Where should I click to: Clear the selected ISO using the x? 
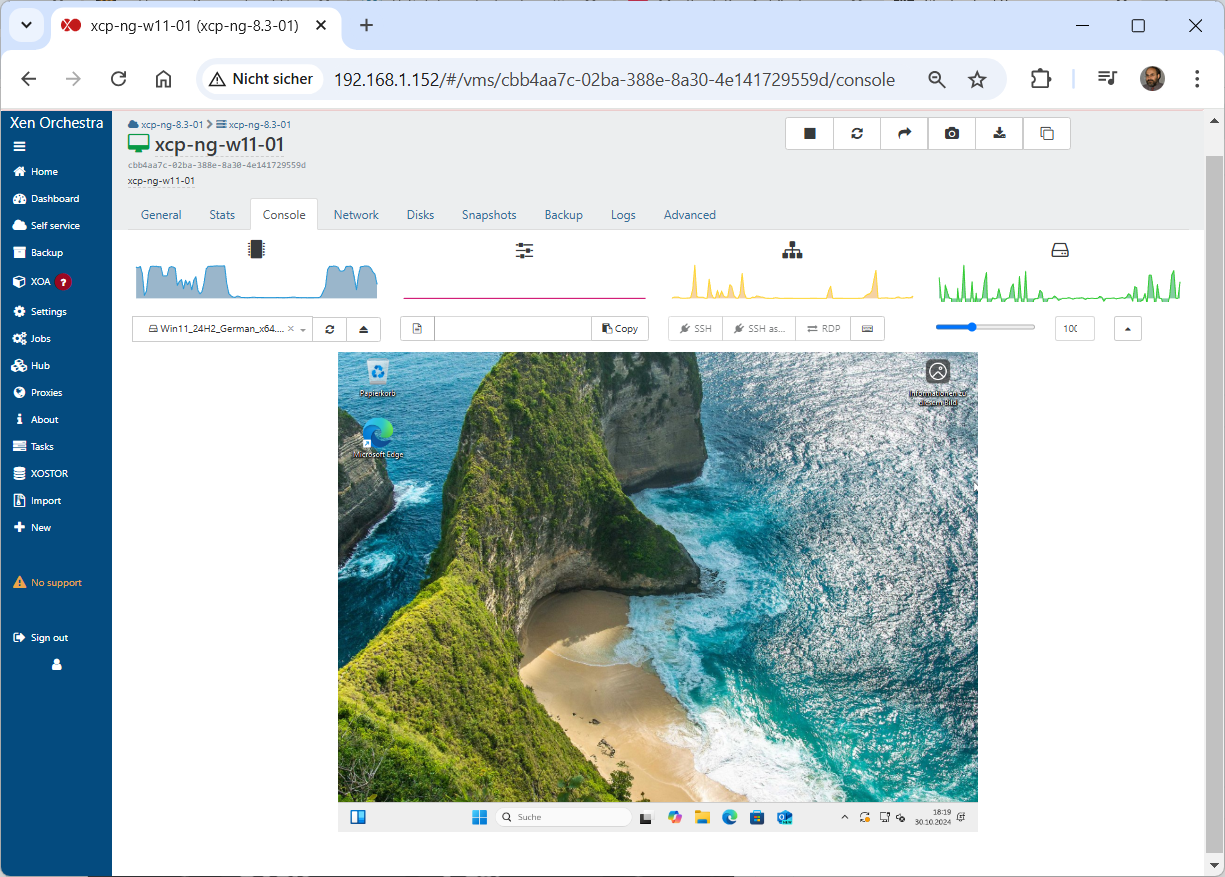click(291, 329)
